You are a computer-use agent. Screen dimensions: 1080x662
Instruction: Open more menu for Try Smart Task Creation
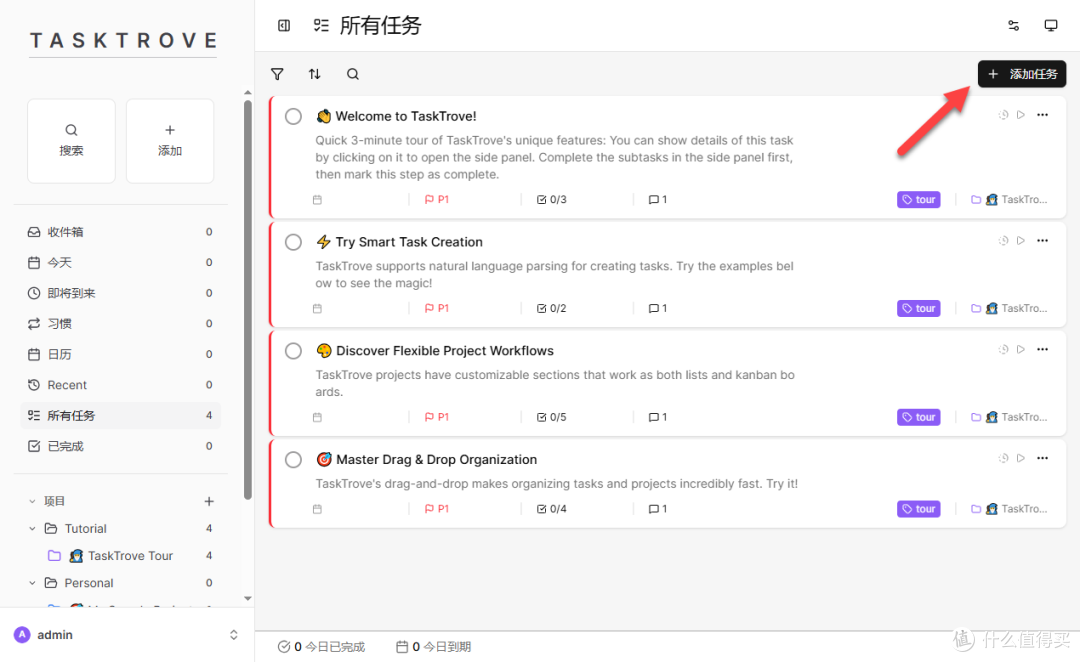click(x=1042, y=240)
